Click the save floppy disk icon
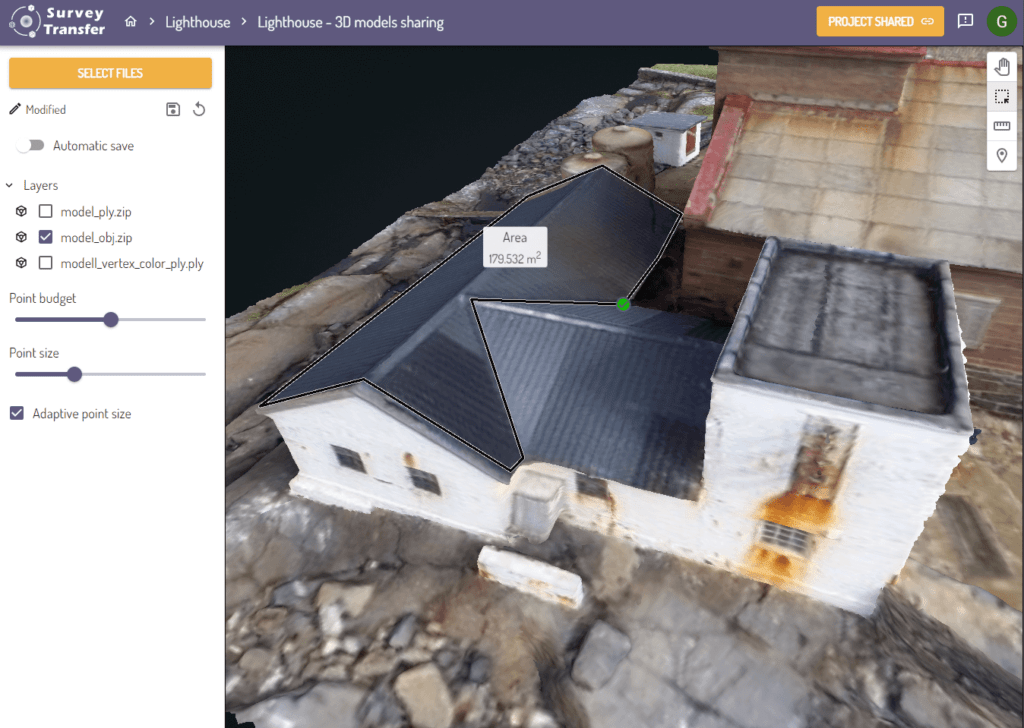Screen dimensions: 1024x728 coord(173,109)
